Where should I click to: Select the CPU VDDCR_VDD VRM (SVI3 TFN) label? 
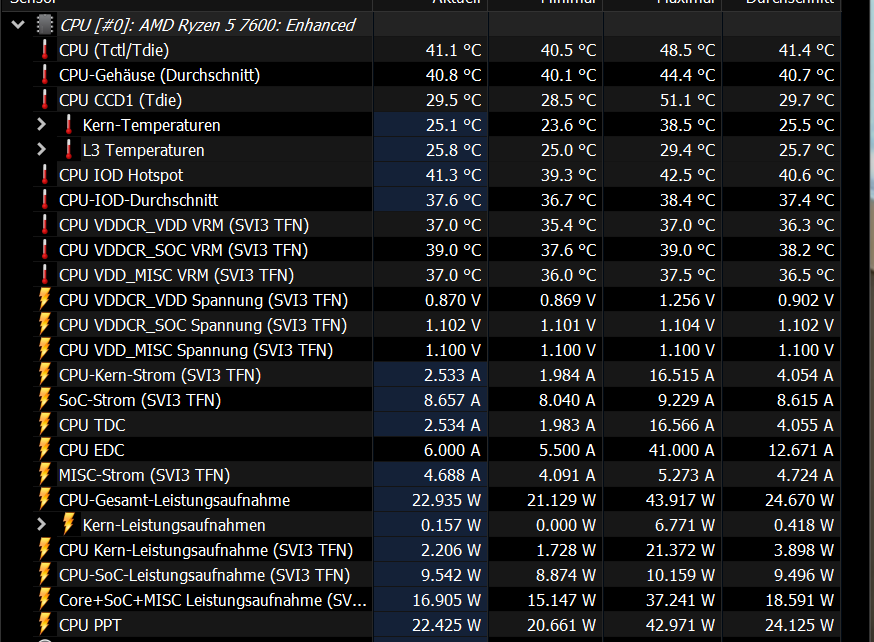pyautogui.click(x=184, y=225)
